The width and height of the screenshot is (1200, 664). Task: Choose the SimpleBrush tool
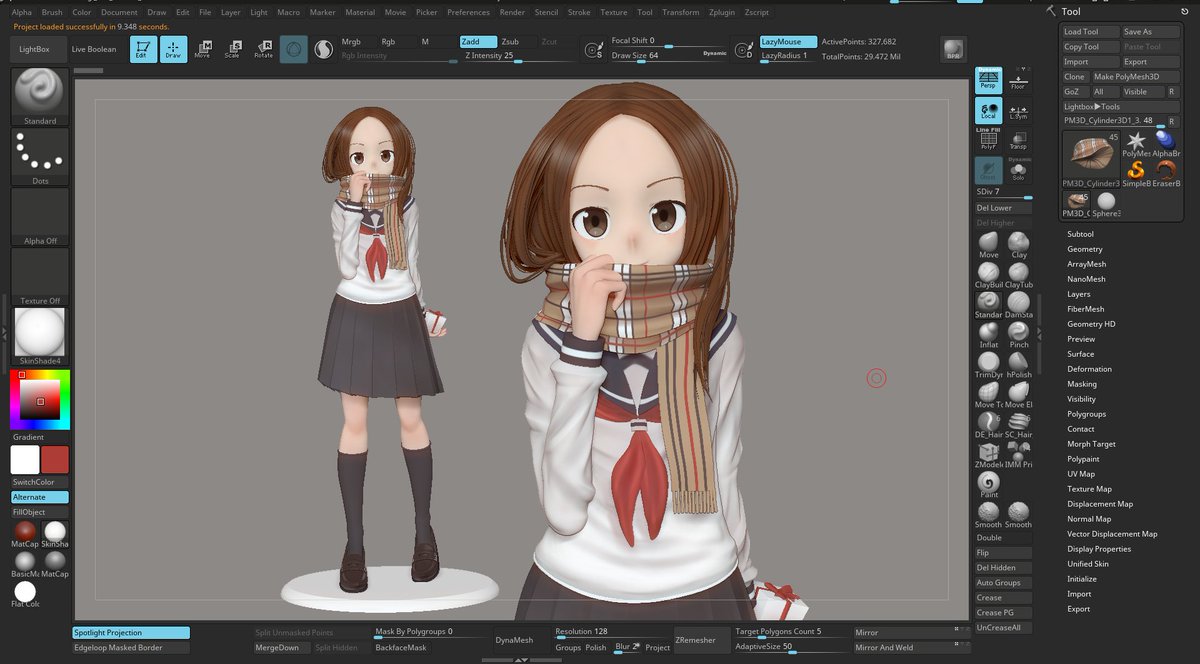(1136, 174)
